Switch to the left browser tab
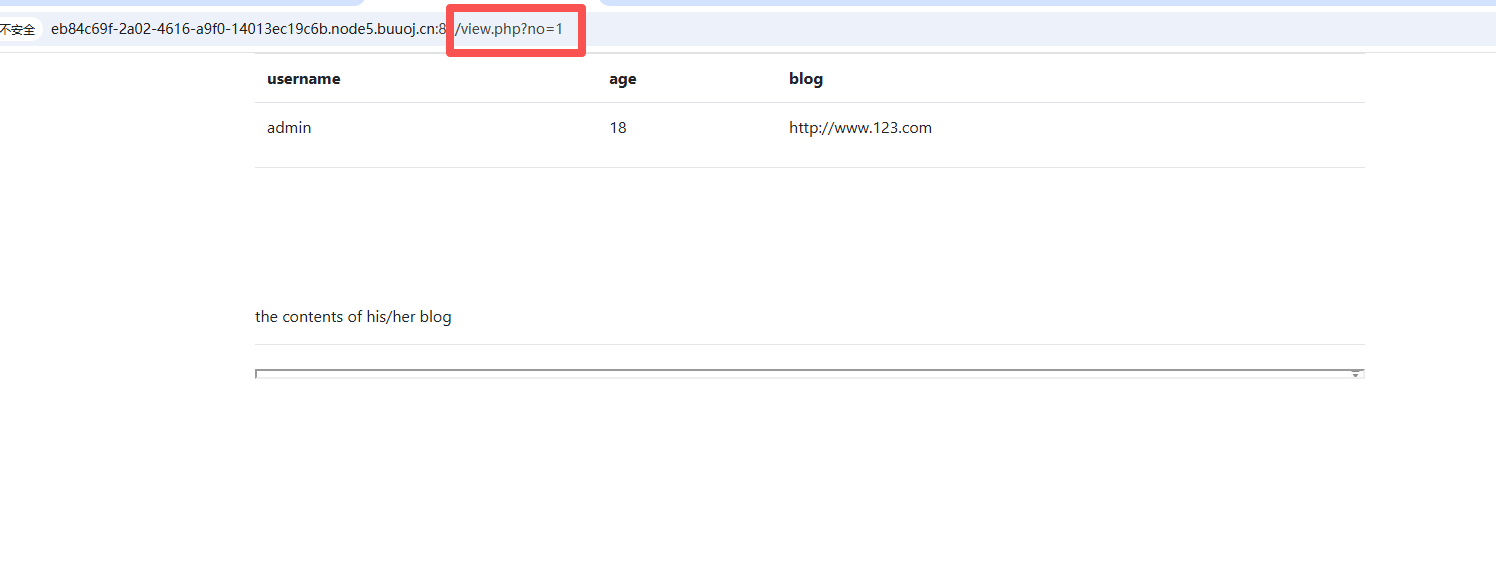Screen dimensions: 1496x584 [x=180, y=3]
